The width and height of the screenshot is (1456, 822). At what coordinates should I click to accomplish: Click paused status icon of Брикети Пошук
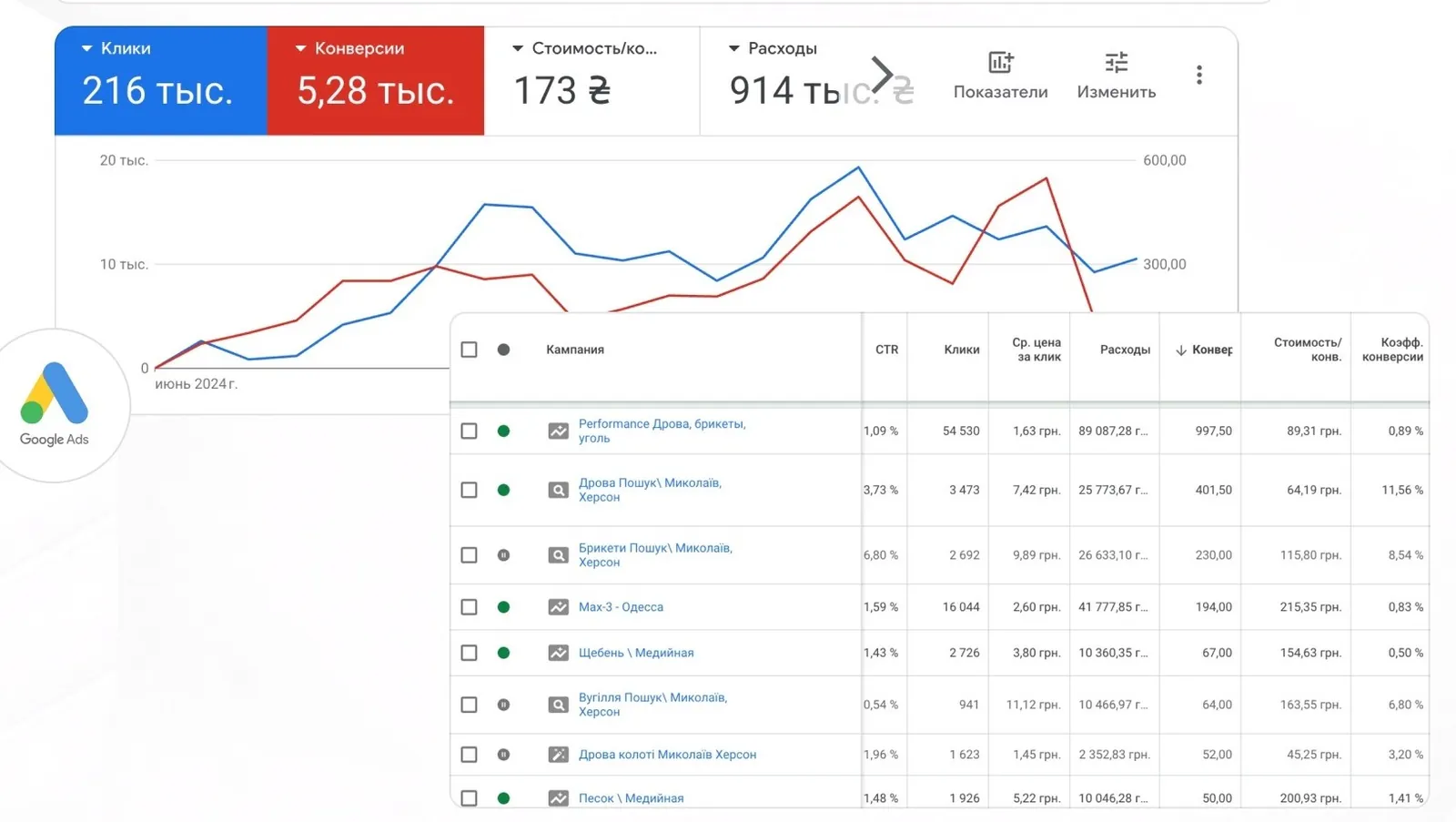(503, 555)
